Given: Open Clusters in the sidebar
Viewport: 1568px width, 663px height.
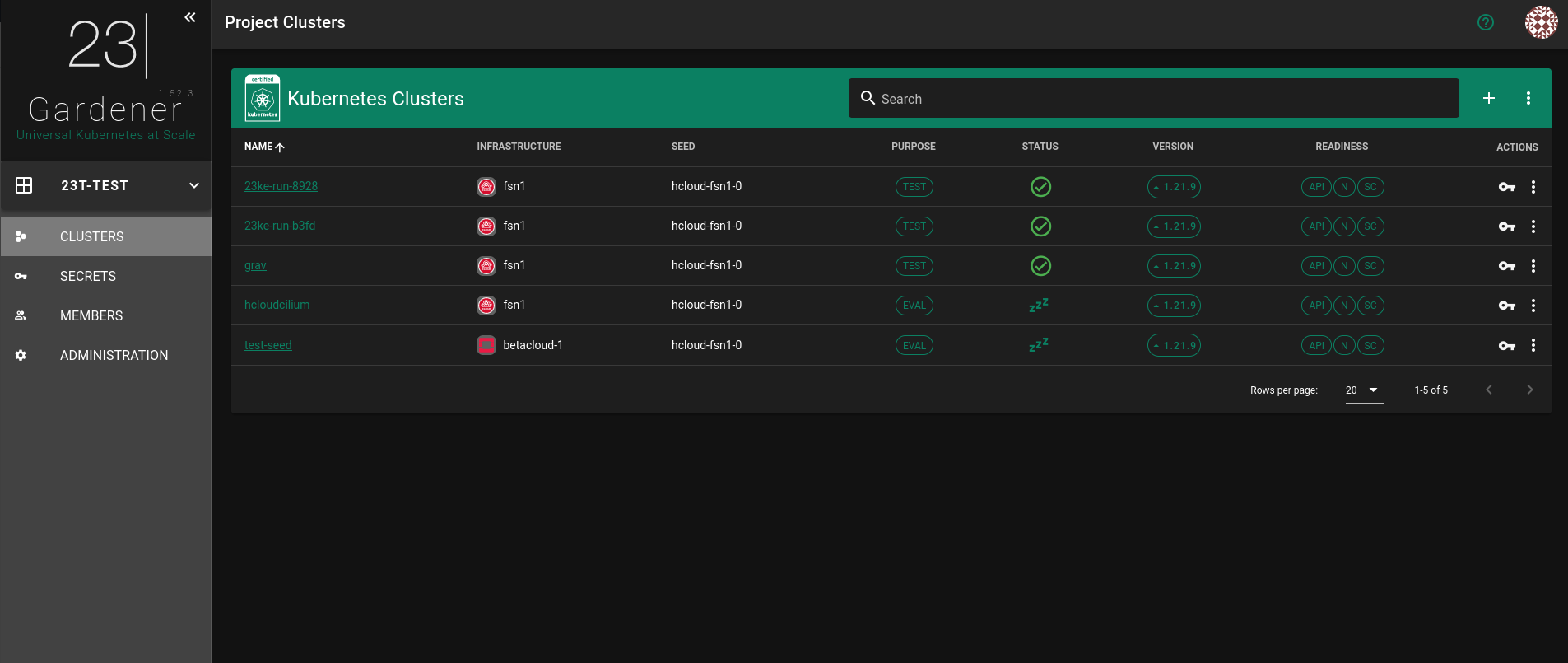Looking at the screenshot, I should [106, 236].
